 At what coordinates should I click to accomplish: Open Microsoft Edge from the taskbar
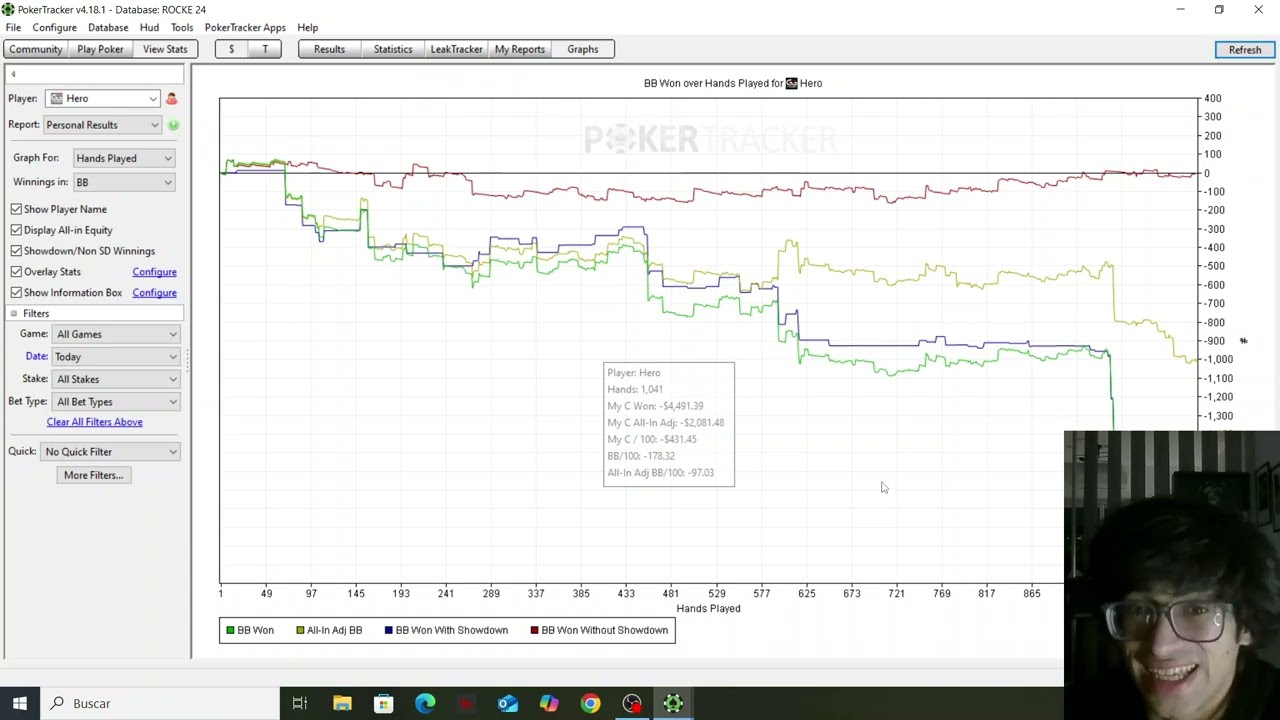point(425,703)
